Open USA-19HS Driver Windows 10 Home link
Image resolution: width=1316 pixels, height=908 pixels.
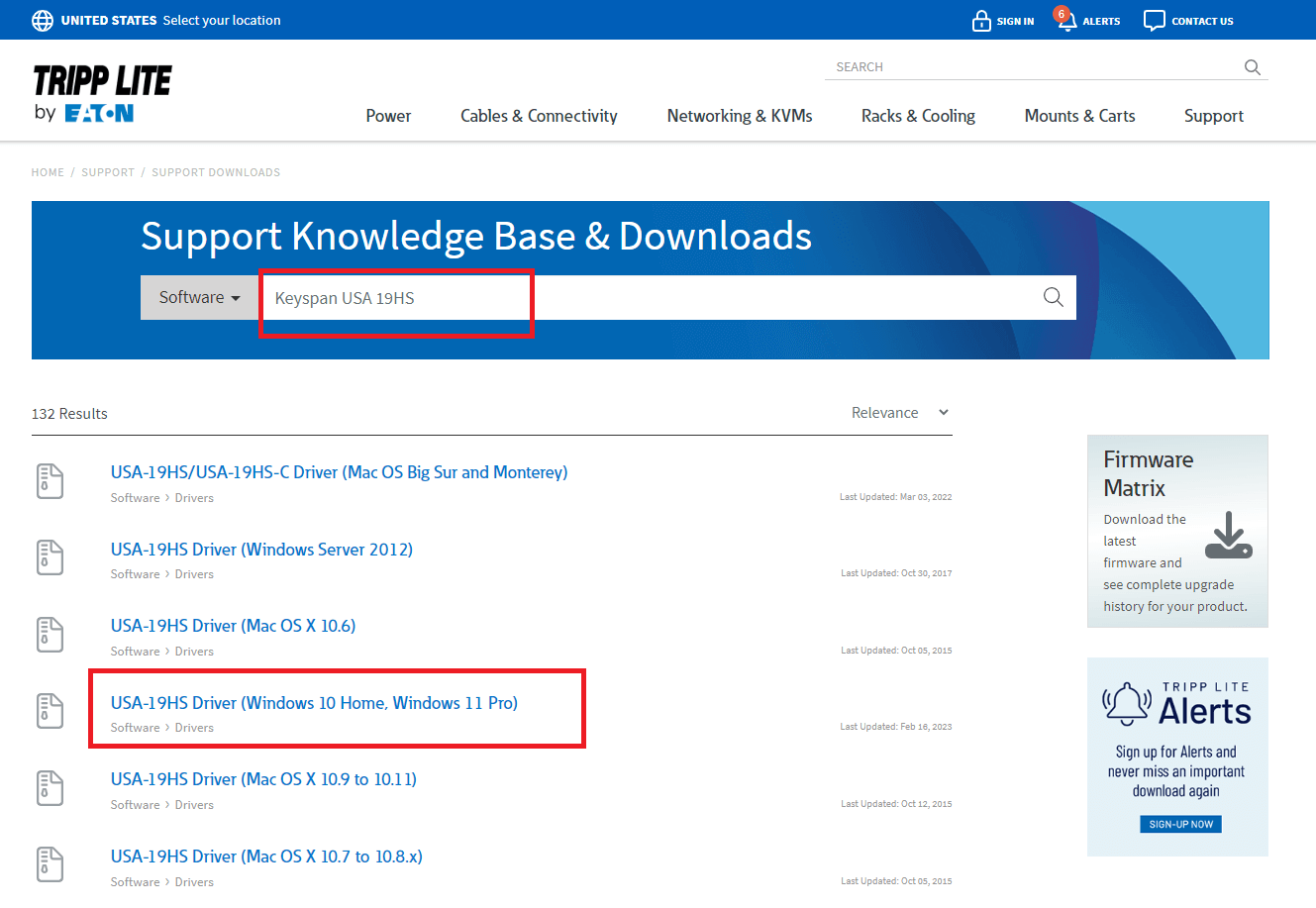point(314,703)
